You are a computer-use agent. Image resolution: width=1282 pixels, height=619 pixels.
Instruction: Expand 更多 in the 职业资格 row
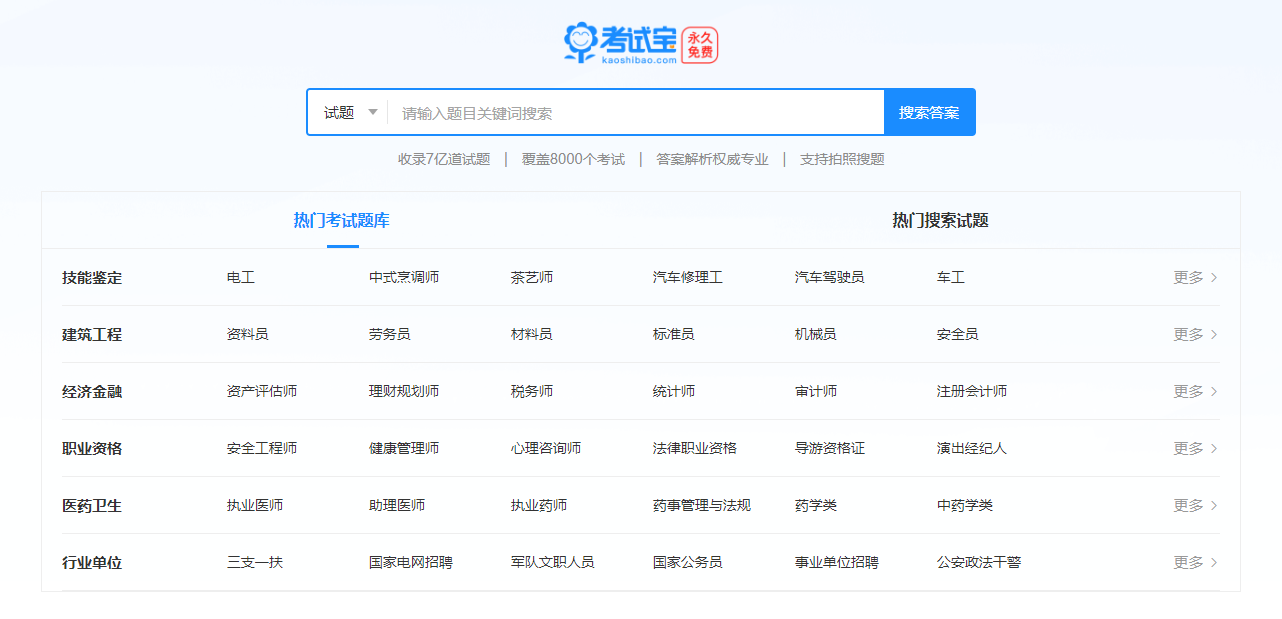[x=1195, y=448]
